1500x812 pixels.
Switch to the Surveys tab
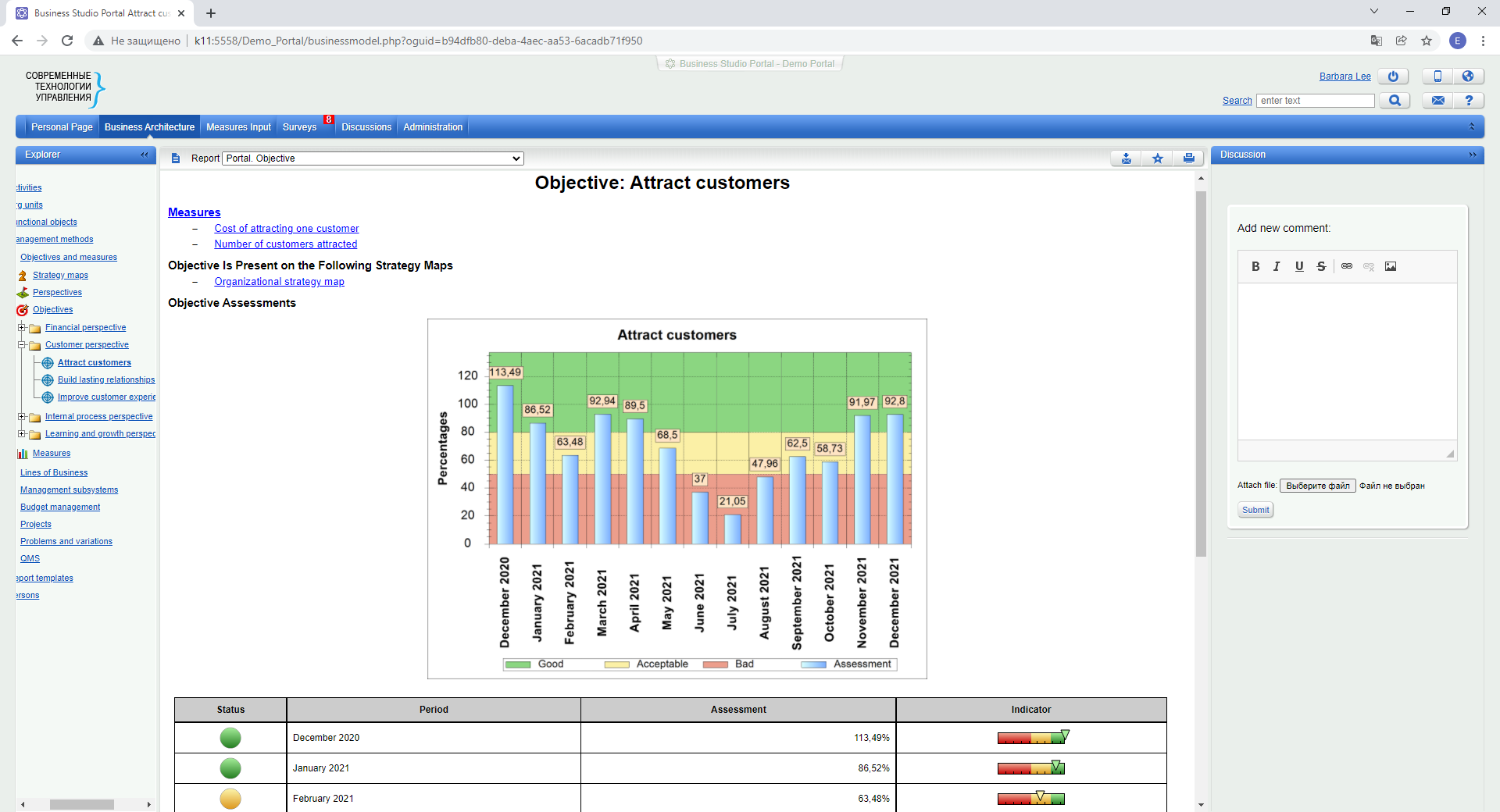coord(299,127)
